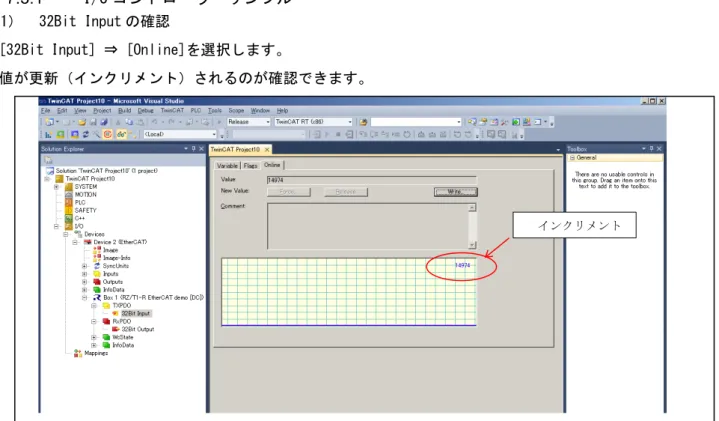Switch to the Variable tab
This screenshot has width=719, height=421.
coord(227,166)
